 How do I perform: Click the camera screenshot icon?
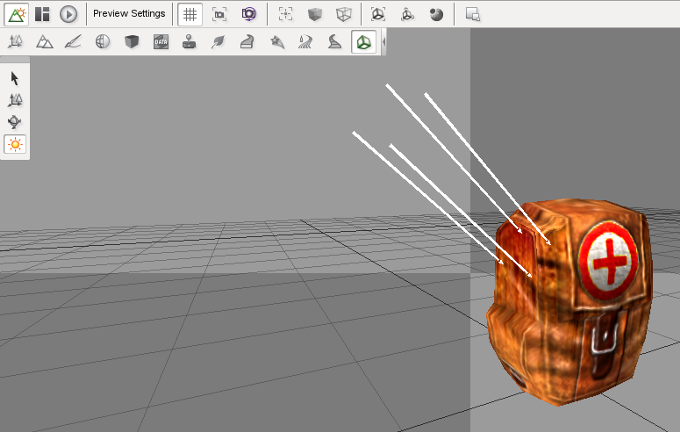[x=220, y=14]
